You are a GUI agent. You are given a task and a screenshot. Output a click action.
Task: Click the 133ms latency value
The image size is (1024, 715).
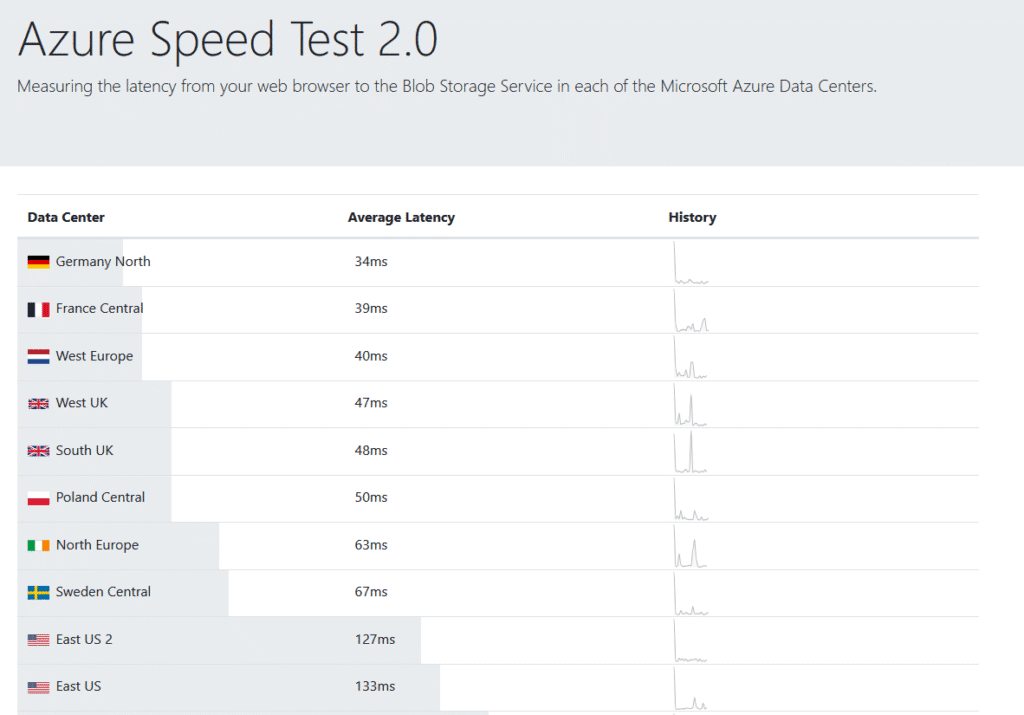click(x=375, y=686)
